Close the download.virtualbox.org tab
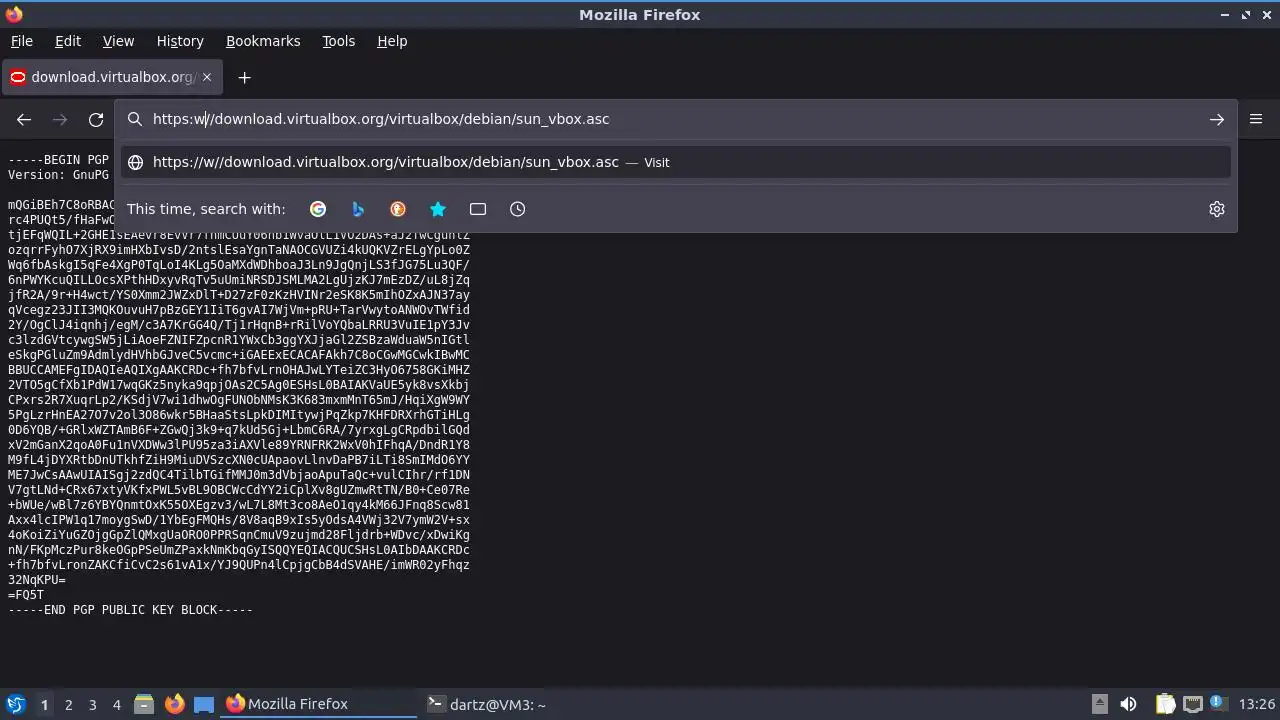1280x720 pixels. click(x=207, y=77)
